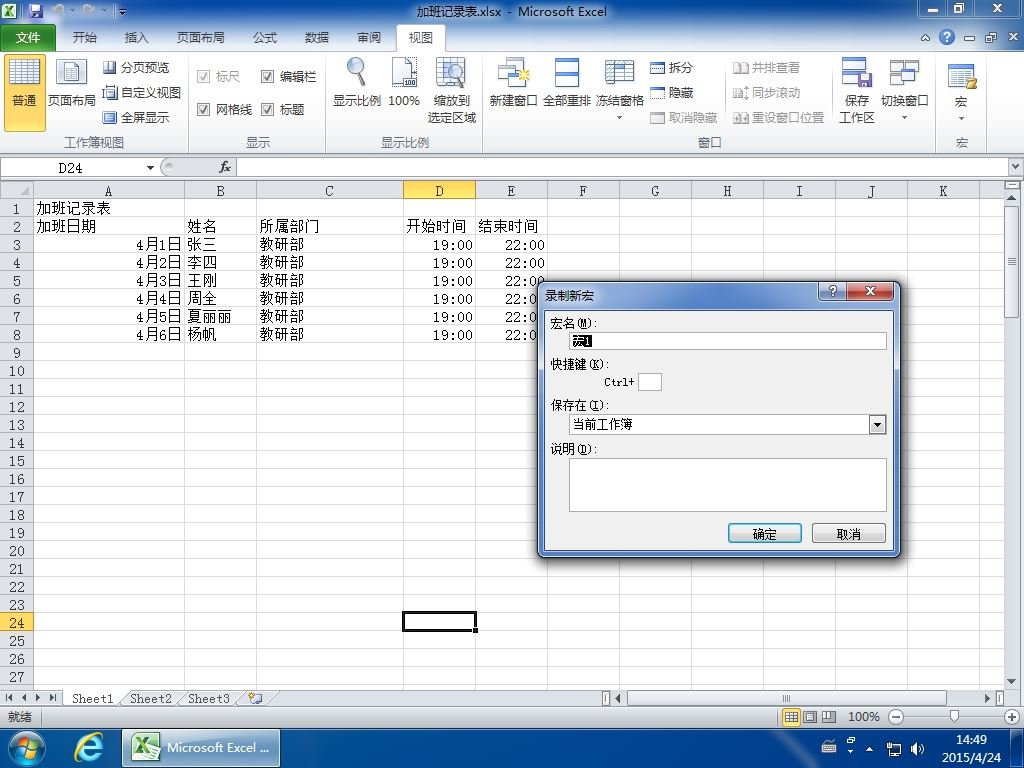The width and height of the screenshot is (1024, 768).
Task: Click 拆分 split window
Action: point(671,67)
